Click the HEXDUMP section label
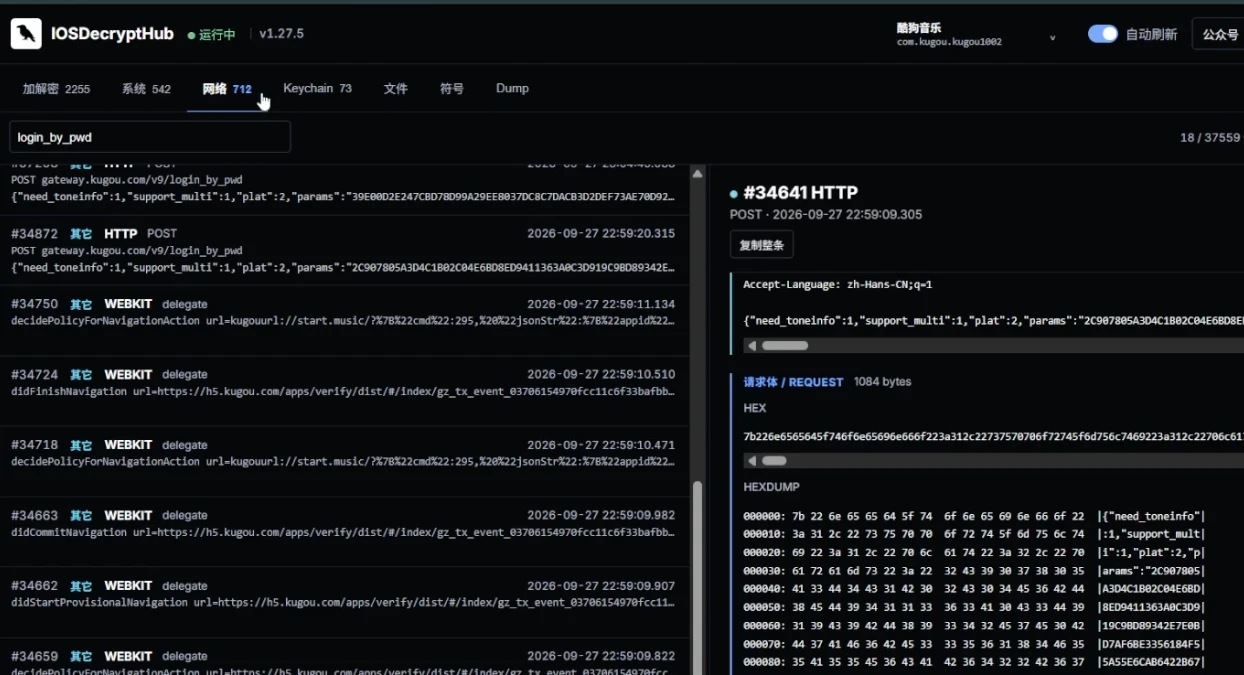 771,487
